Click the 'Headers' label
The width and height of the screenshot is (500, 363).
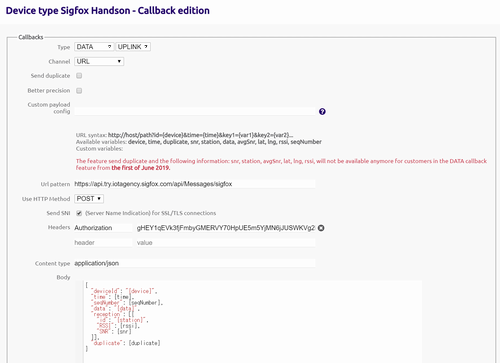(x=59, y=227)
